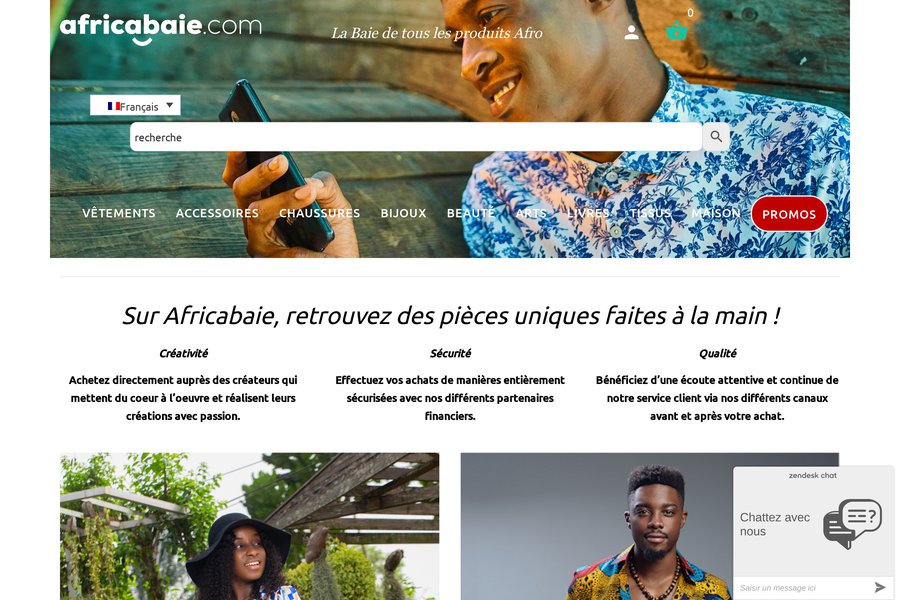Click the magnifier search button
Viewport: 900px width, 600px height.
[x=716, y=137]
